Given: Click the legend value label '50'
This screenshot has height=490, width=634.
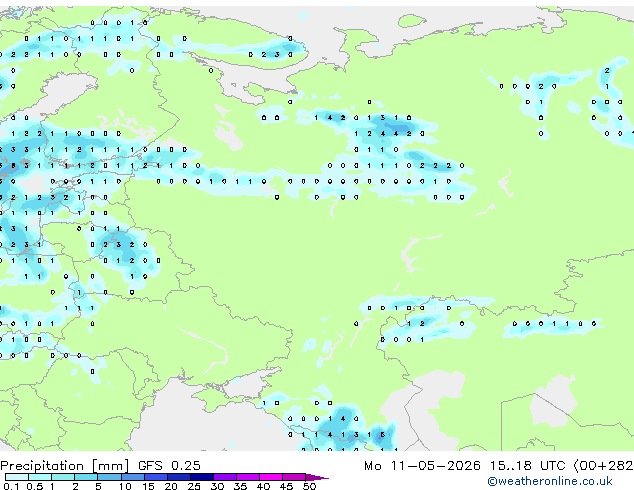Looking at the screenshot, I should coord(309,486).
